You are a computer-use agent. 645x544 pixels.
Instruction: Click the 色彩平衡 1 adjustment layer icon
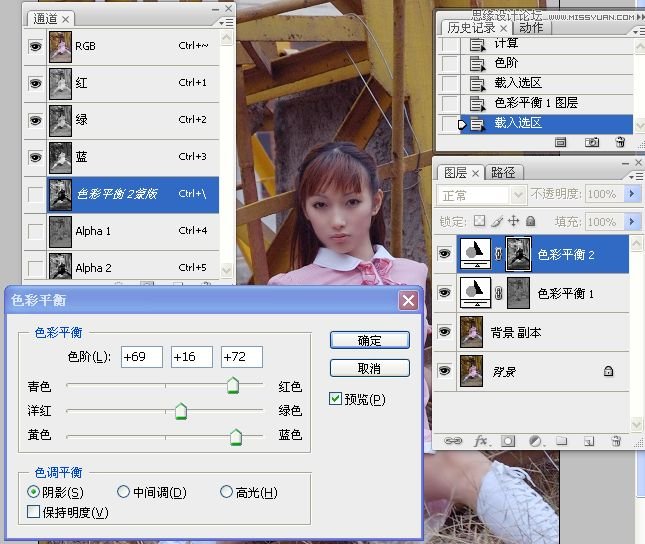[x=476, y=293]
